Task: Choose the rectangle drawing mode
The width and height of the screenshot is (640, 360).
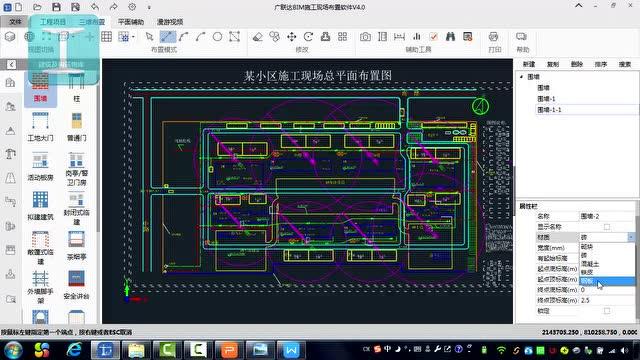Action: tap(234, 37)
